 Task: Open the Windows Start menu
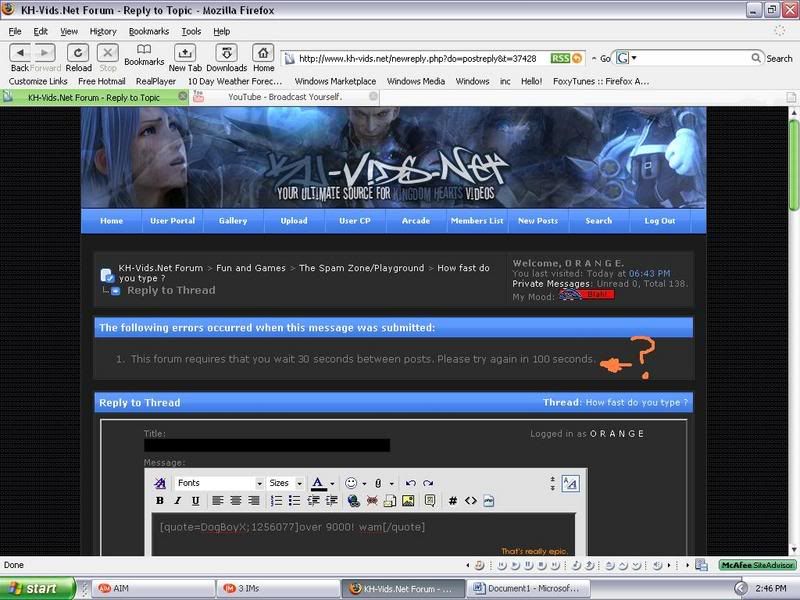click(37, 588)
